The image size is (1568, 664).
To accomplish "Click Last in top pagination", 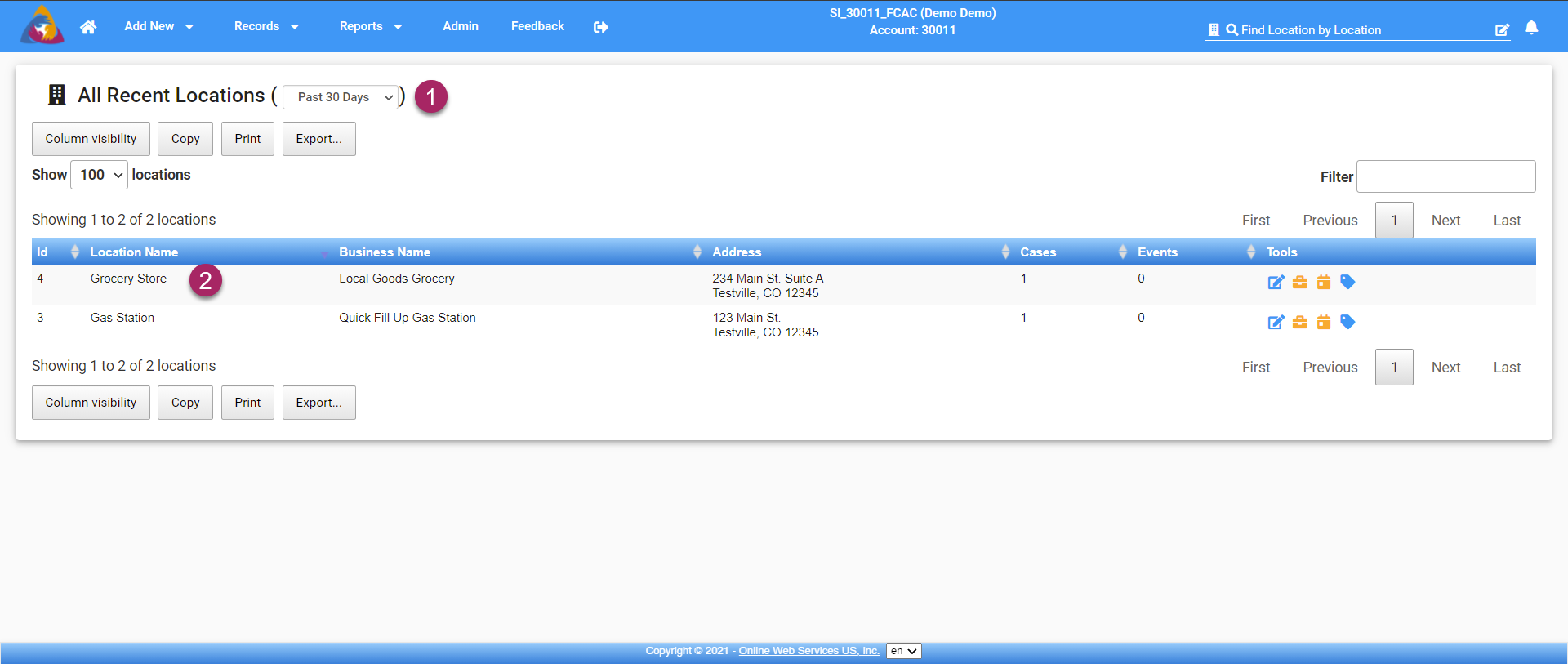I will (1507, 221).
